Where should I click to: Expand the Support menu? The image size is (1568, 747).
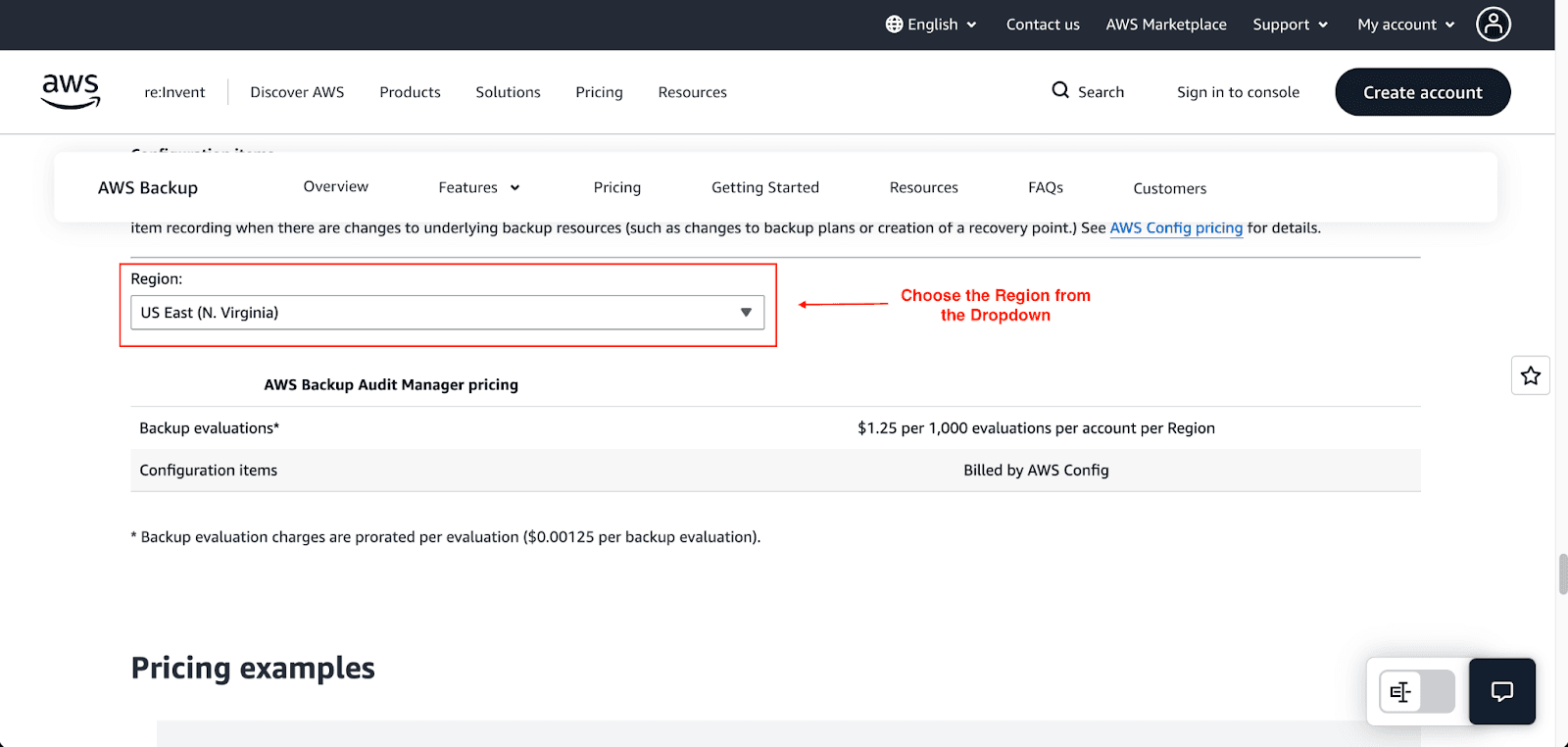[1291, 25]
